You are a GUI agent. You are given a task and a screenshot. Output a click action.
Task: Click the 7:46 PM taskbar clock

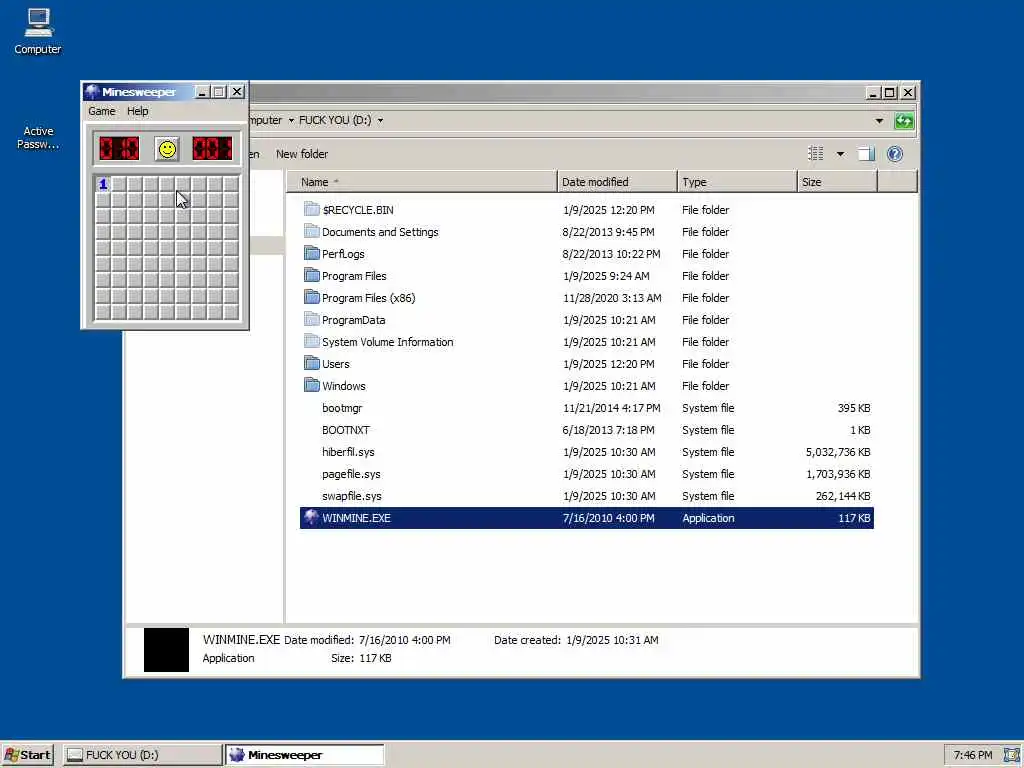[x=972, y=755]
